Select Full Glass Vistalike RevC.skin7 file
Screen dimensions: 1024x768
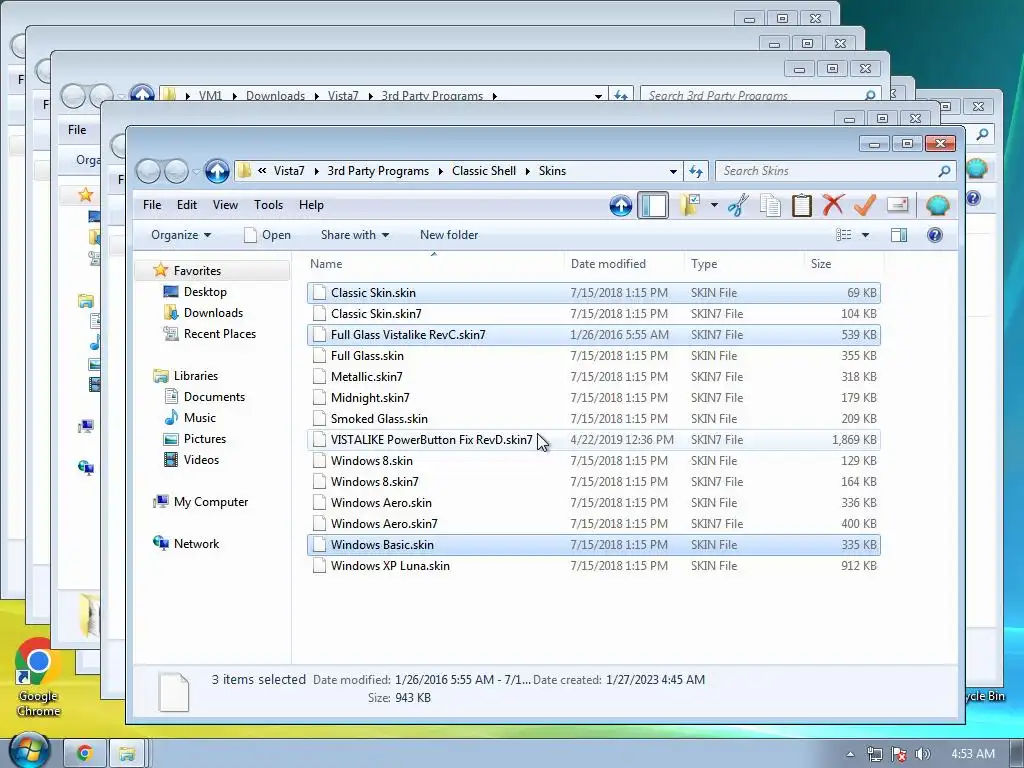pyautogui.click(x=594, y=335)
